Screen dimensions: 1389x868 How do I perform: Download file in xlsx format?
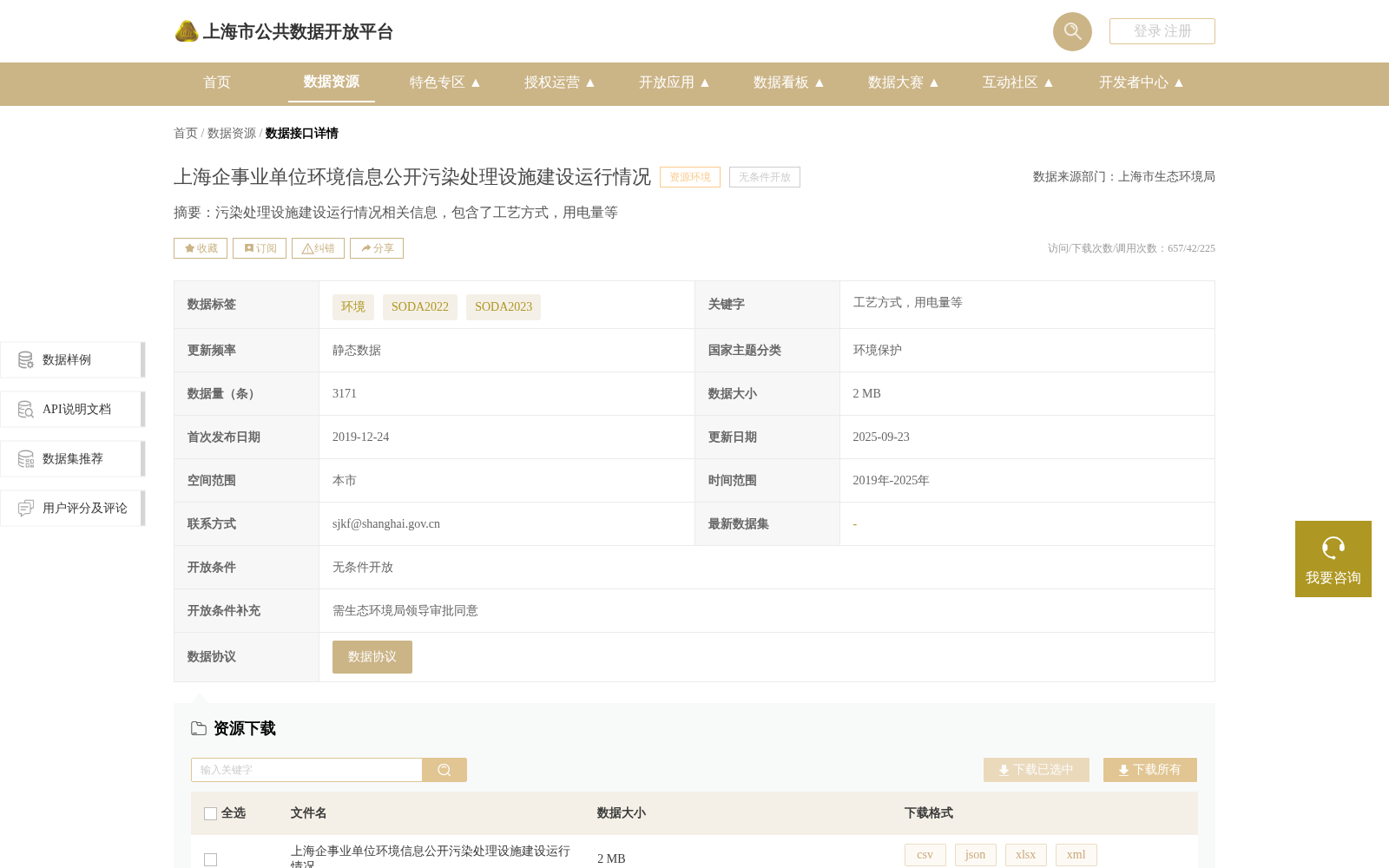[x=1026, y=855]
